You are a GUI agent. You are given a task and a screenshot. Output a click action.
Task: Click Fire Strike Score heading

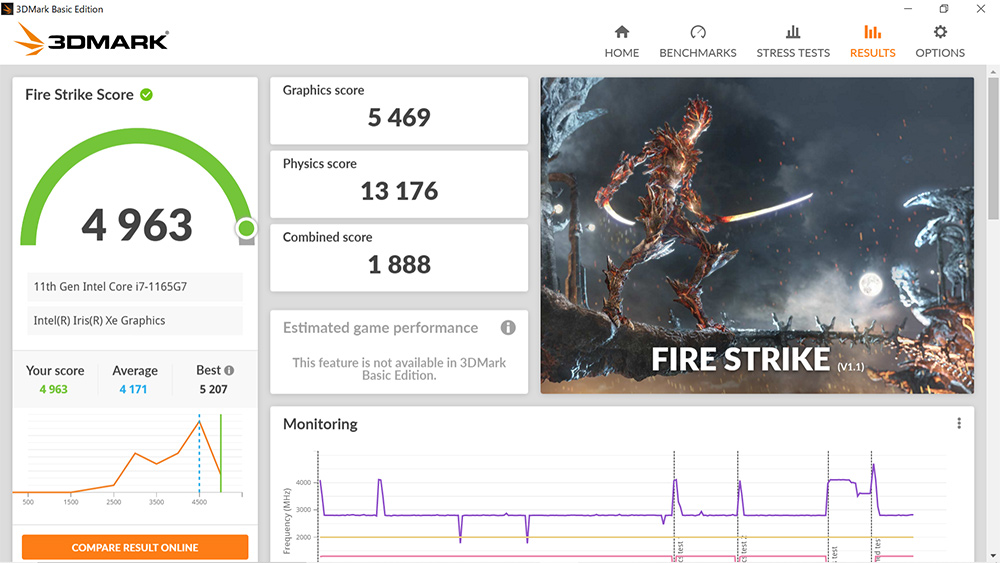pos(80,94)
